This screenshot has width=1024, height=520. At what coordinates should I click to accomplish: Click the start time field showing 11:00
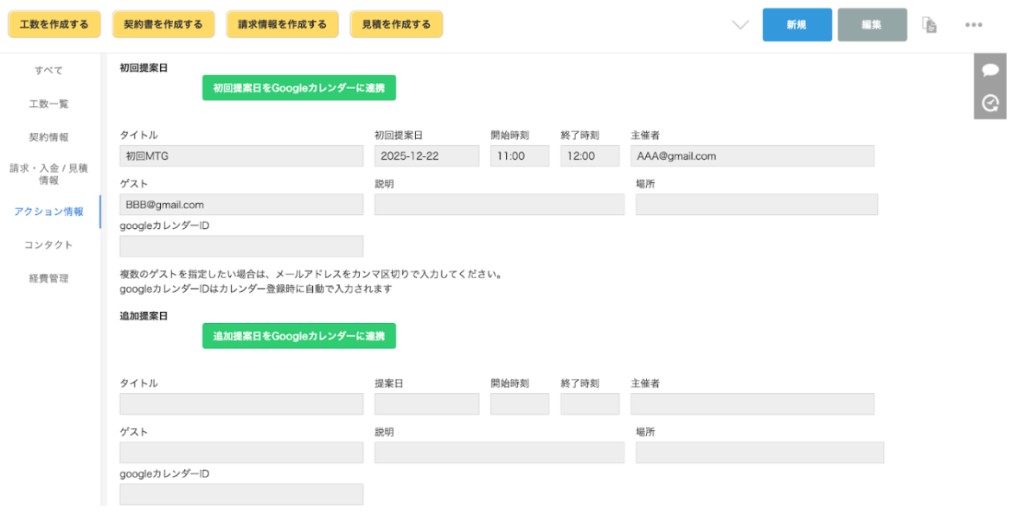pyautogui.click(x=520, y=156)
